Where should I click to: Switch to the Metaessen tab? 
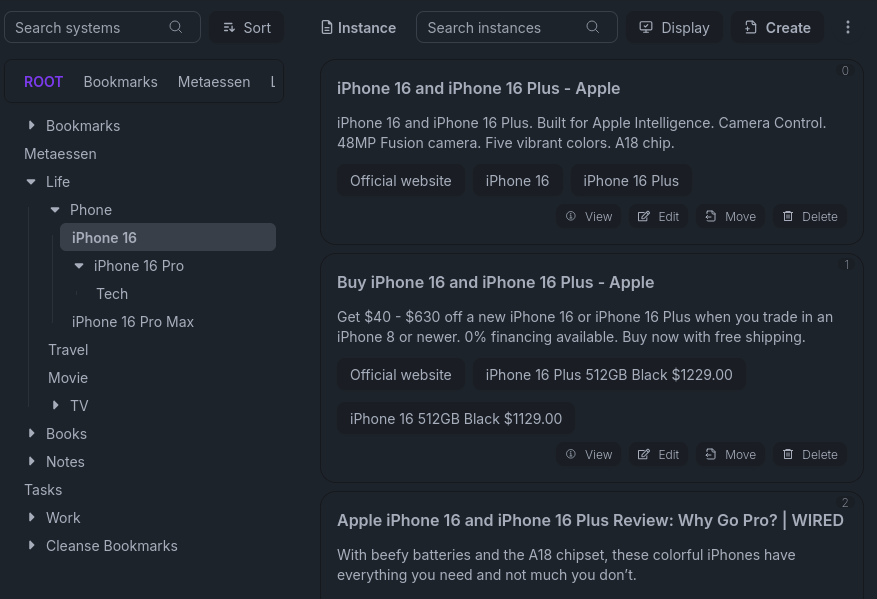click(214, 81)
